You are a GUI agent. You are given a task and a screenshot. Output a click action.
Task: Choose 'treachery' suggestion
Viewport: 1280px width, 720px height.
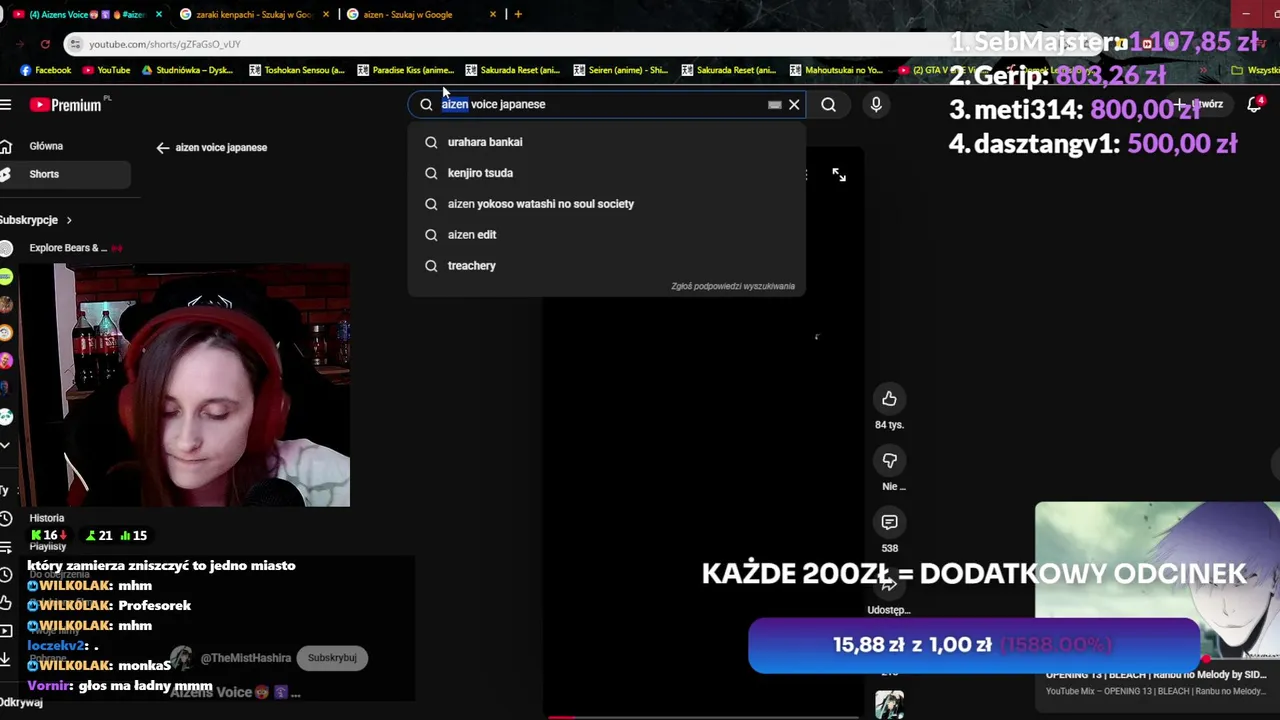(606, 266)
